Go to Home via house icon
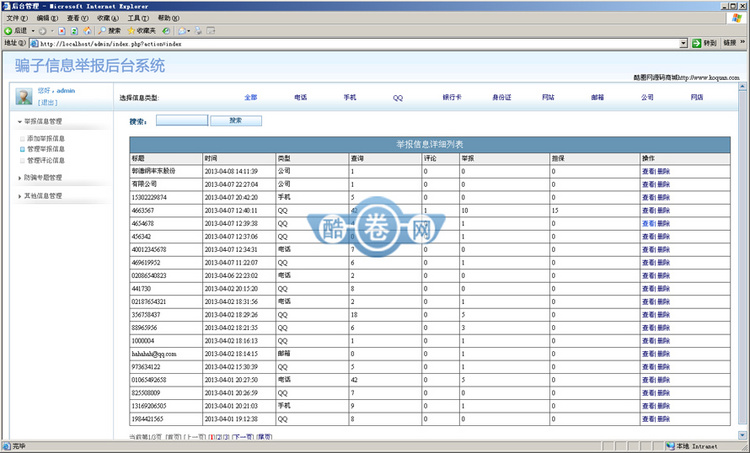This screenshot has height=453, width=750. [88, 31]
